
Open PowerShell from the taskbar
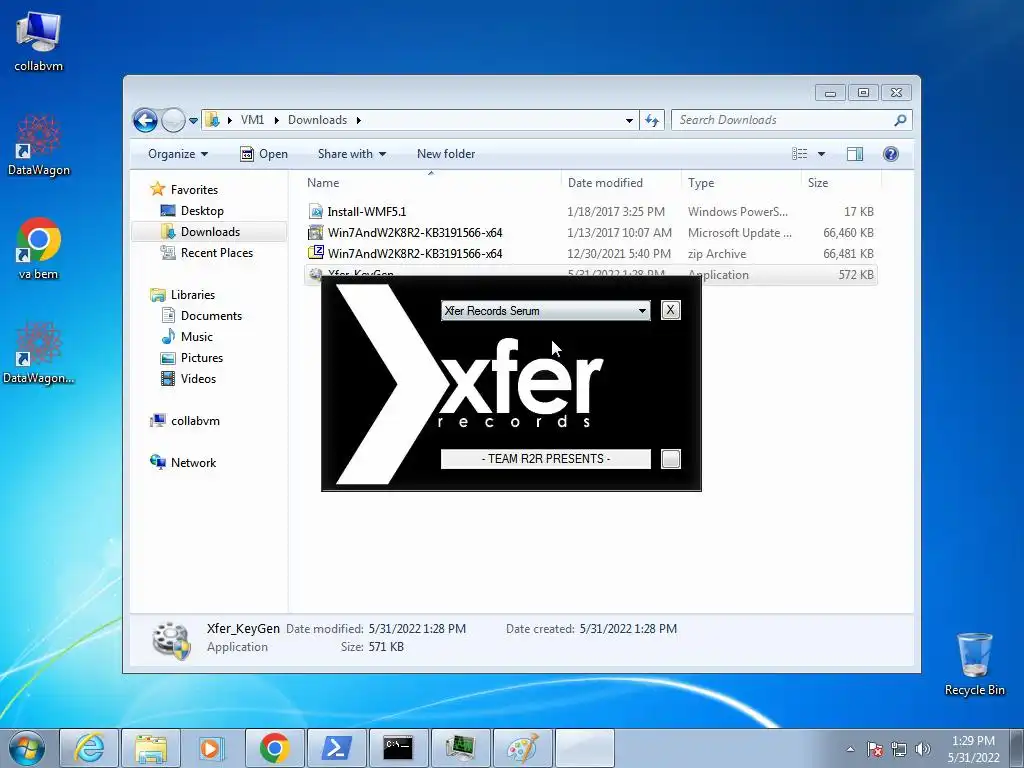[x=336, y=748]
